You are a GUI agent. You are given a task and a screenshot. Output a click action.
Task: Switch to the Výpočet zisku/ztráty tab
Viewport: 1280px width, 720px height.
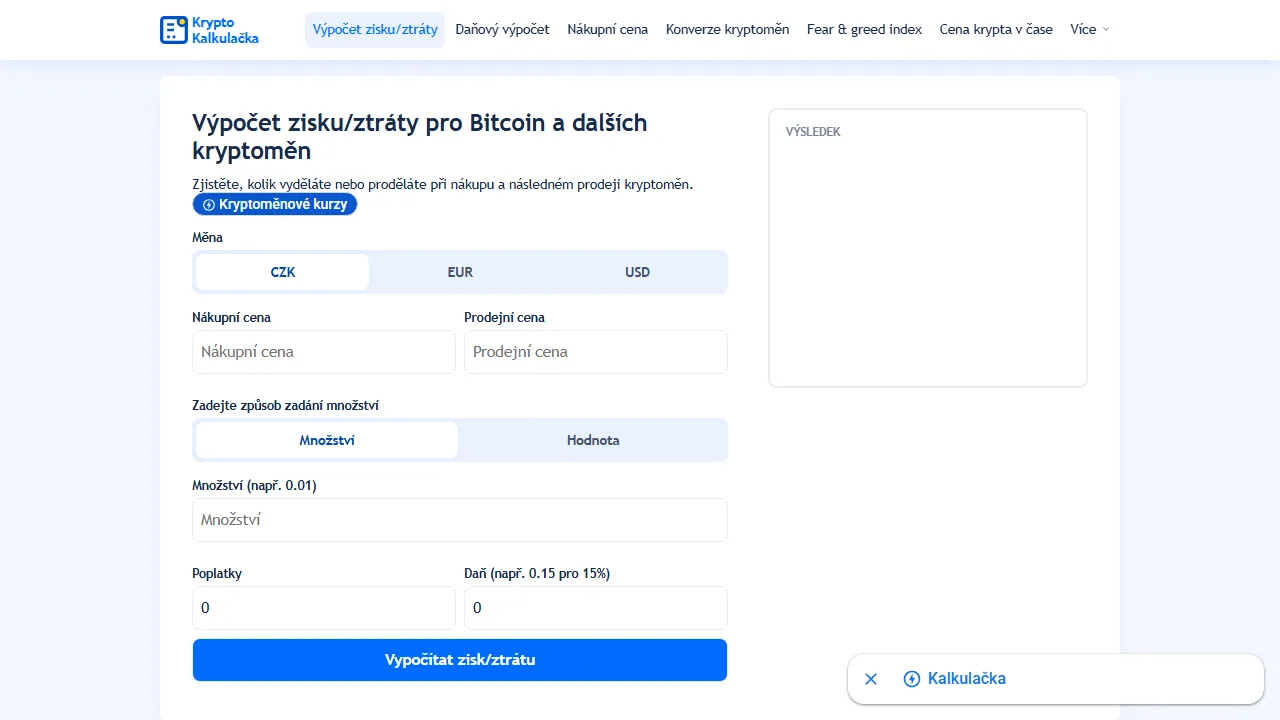pos(374,29)
